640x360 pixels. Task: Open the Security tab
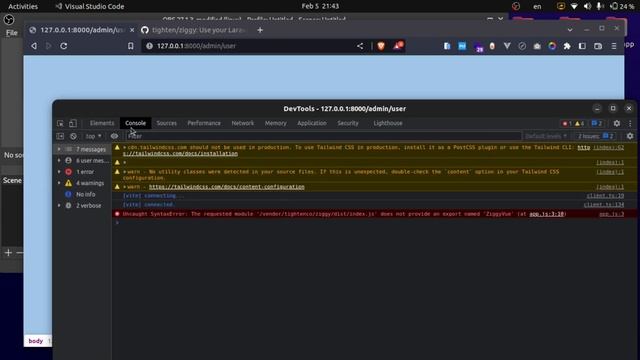click(348, 123)
